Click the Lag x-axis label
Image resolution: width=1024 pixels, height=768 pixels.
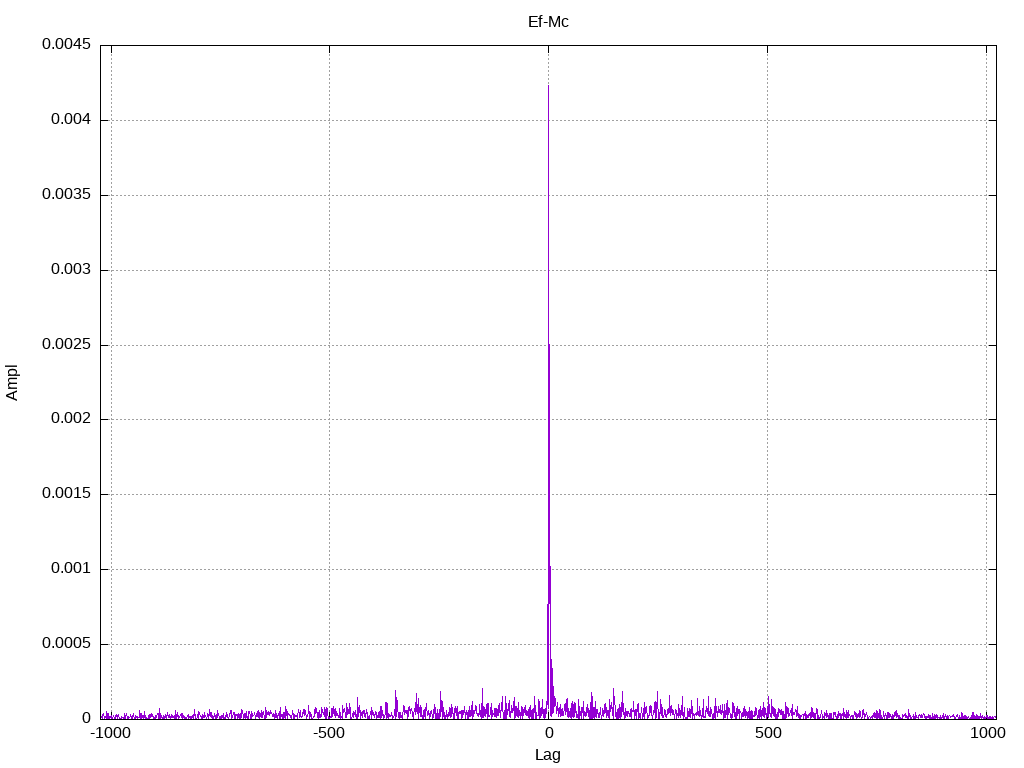coord(547,755)
